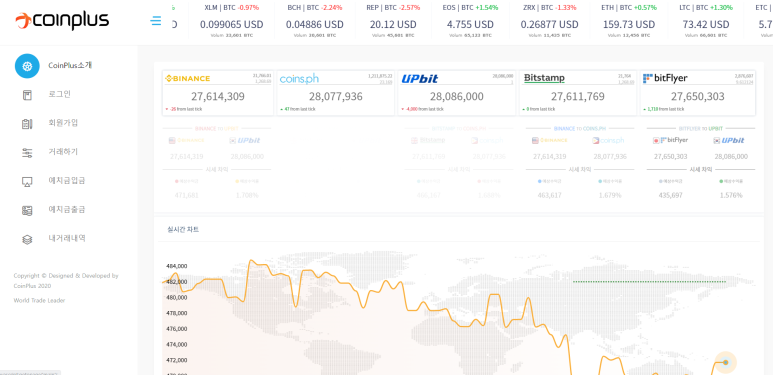
Task: Click the UPbit logo in the top card
Action: tap(420, 78)
